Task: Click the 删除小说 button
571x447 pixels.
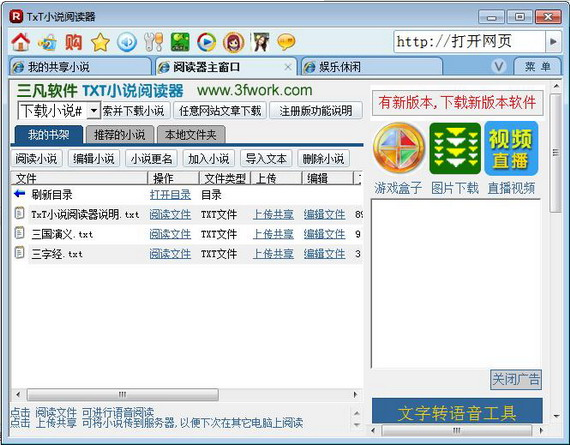Action: point(323,159)
